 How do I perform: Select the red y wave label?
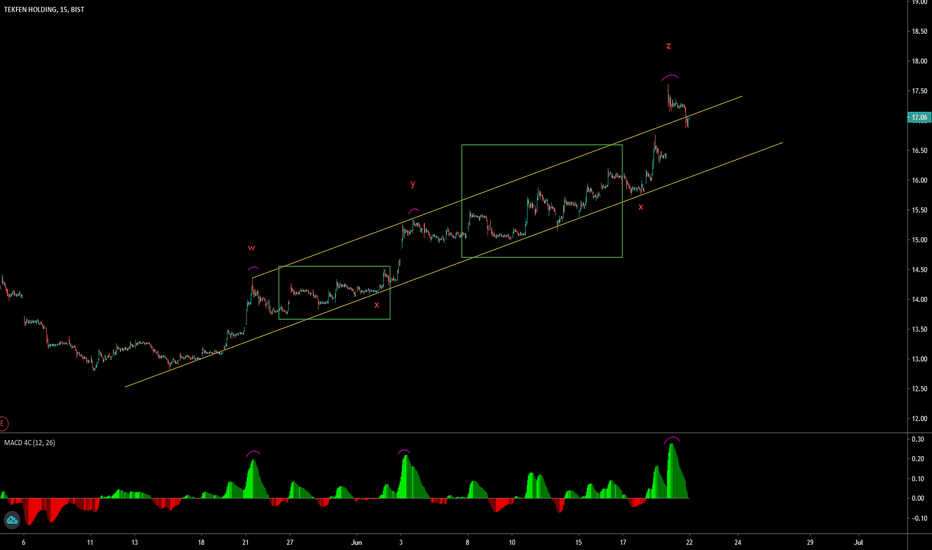pos(413,184)
